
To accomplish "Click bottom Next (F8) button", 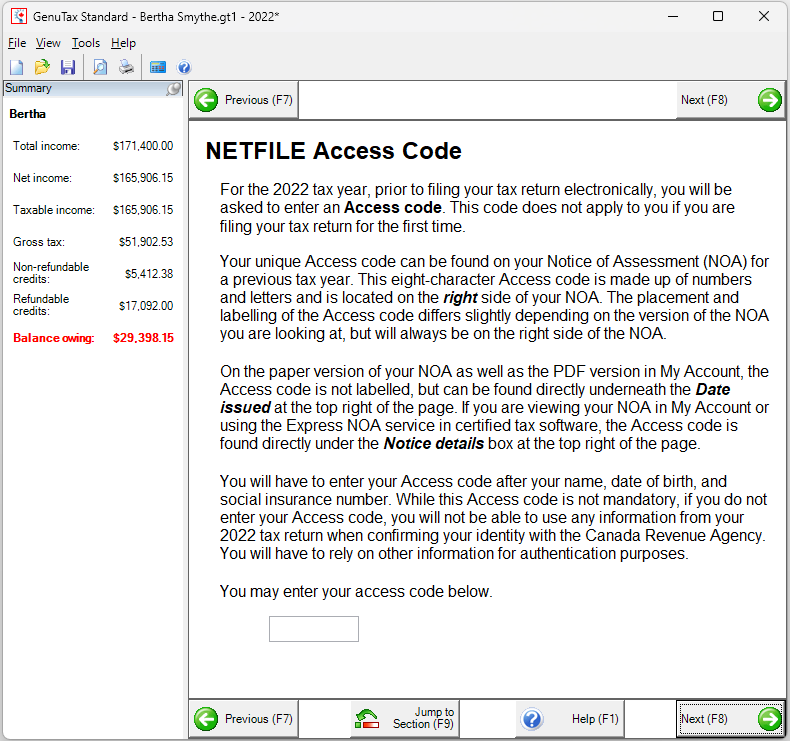I will click(x=731, y=719).
